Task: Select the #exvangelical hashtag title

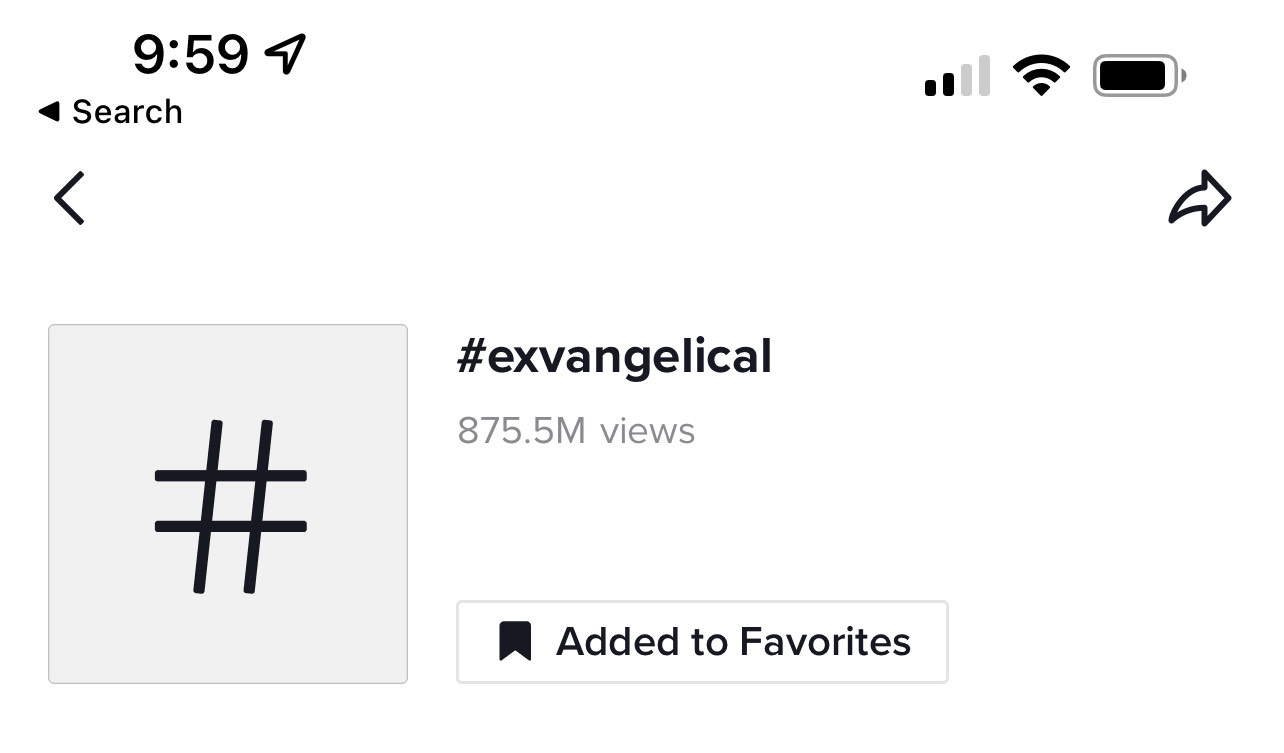Action: point(614,357)
